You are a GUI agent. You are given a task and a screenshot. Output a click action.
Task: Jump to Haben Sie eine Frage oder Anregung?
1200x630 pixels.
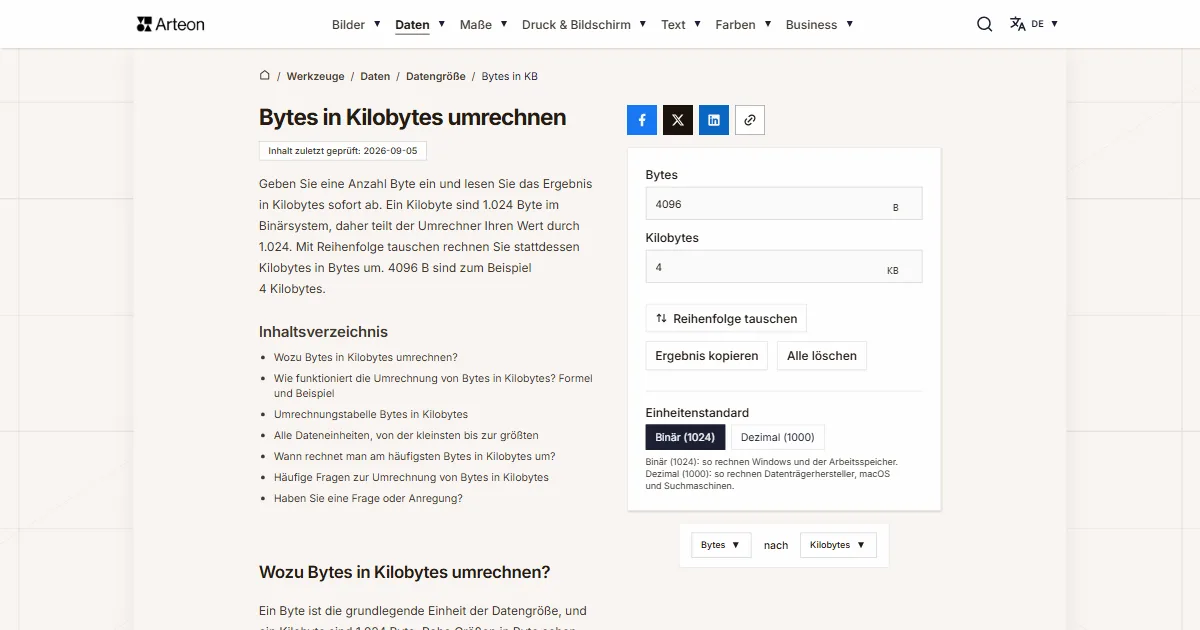(x=368, y=498)
